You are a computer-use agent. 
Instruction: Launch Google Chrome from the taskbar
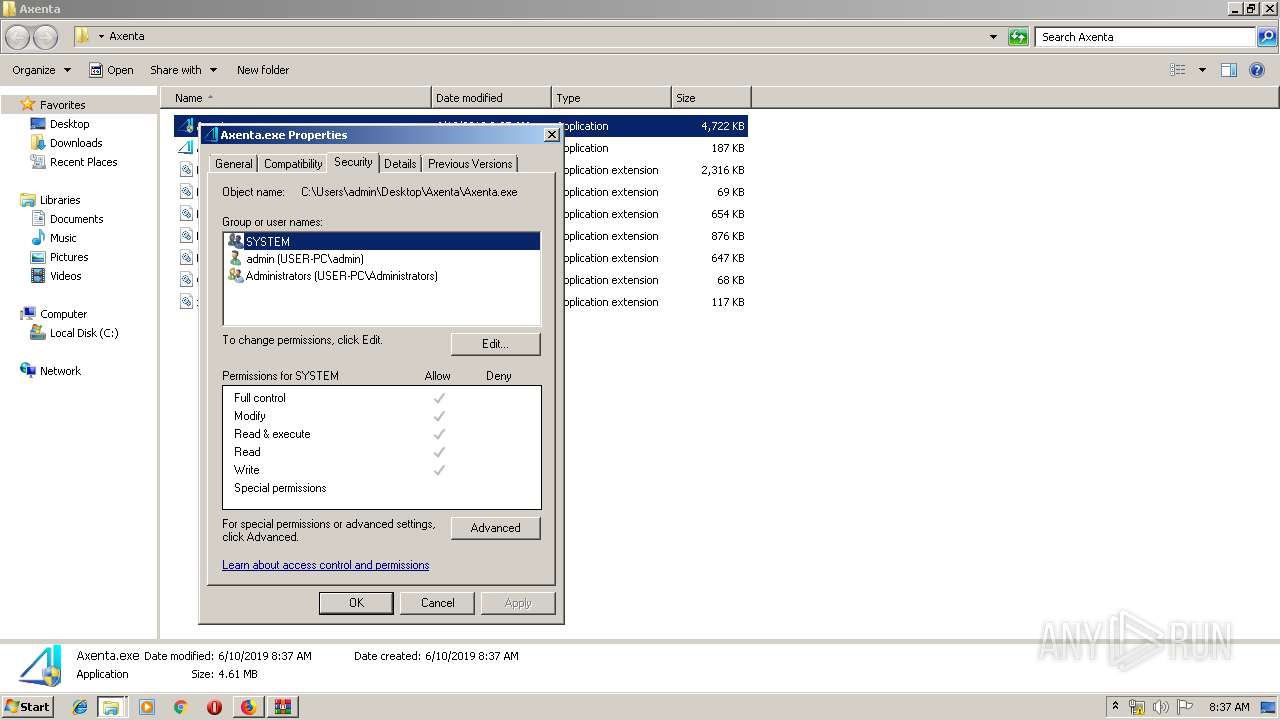click(x=180, y=707)
